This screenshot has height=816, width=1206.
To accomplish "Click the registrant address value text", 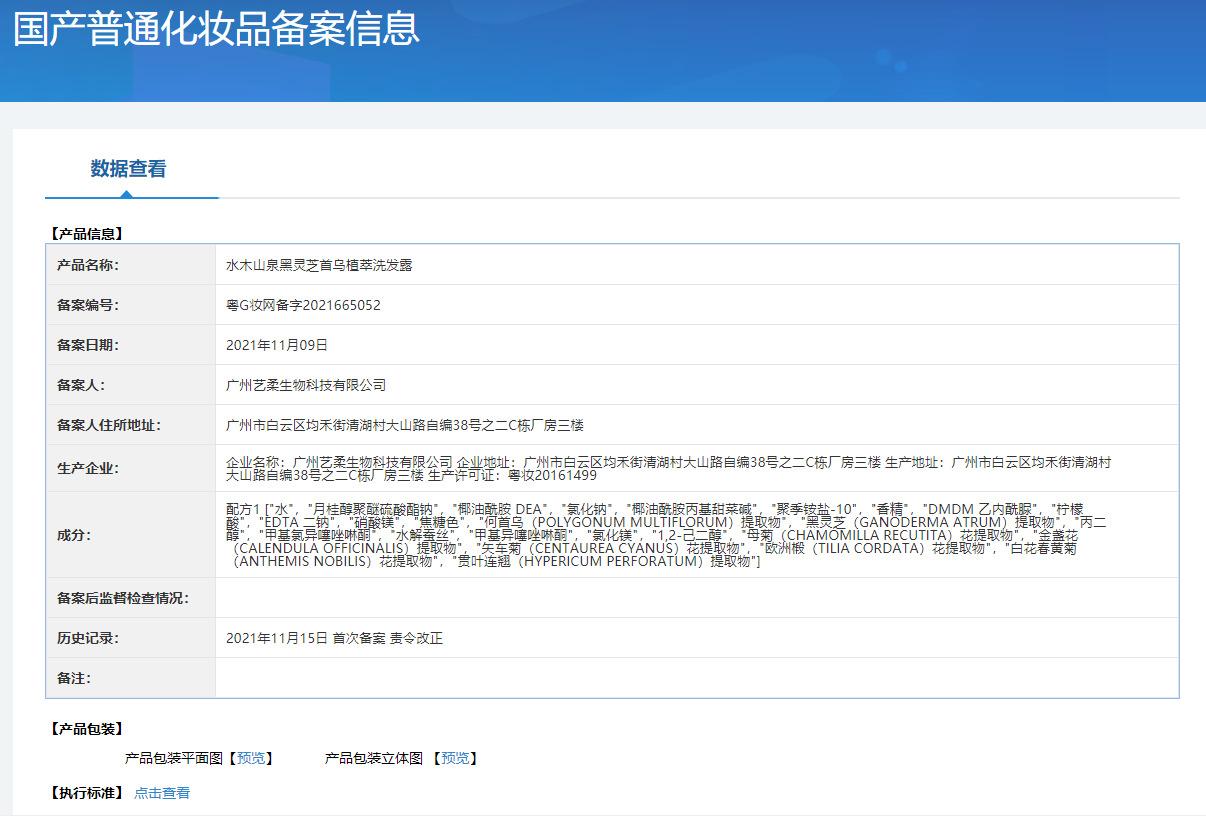I will point(405,425).
